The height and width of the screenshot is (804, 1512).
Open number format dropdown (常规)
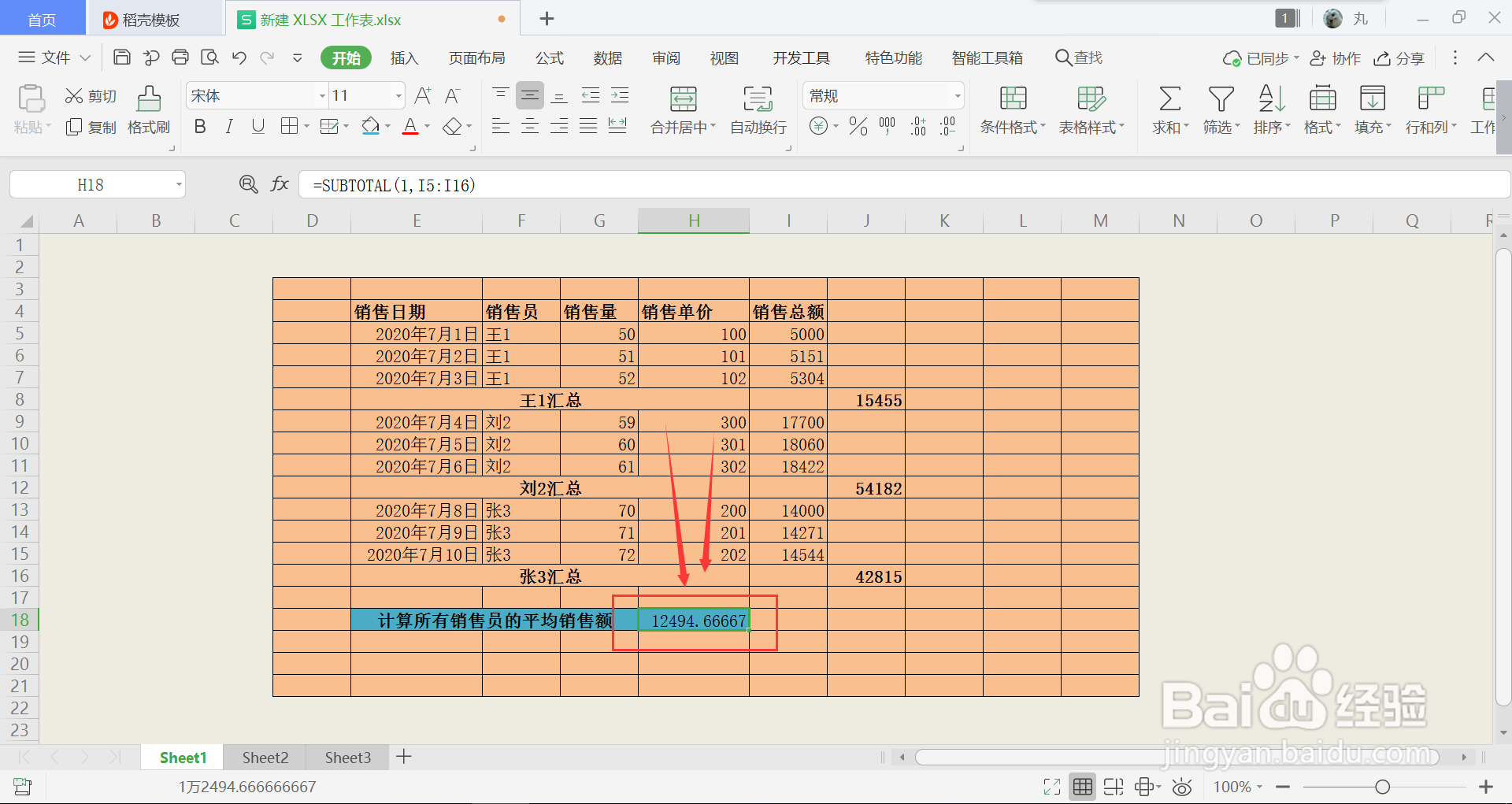point(958,96)
